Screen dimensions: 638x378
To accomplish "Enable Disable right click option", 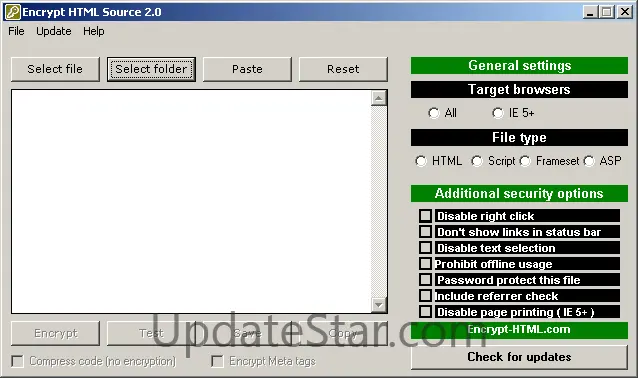I will pyautogui.click(x=426, y=216).
